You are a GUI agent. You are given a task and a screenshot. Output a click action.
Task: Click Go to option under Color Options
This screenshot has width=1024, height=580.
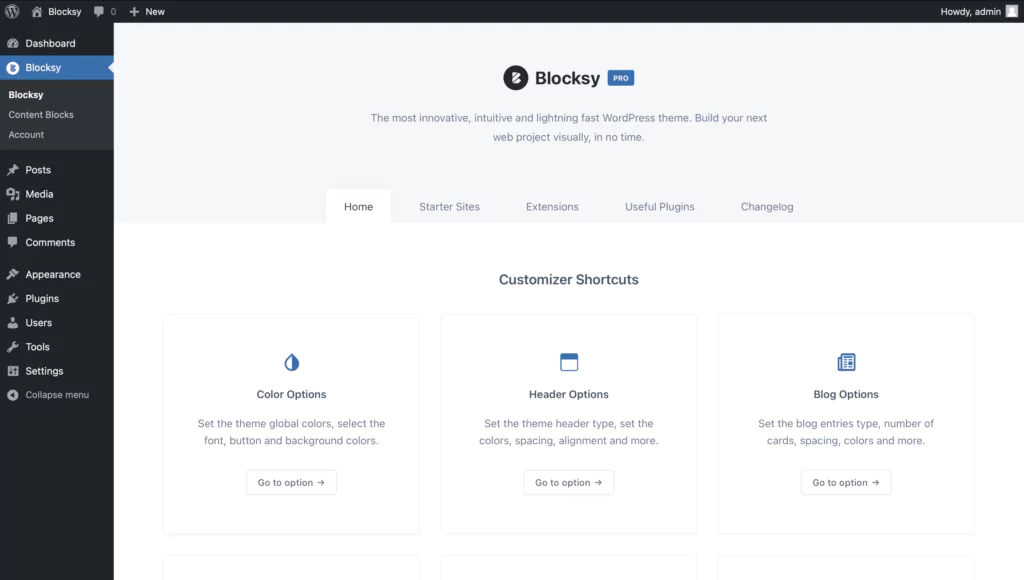(x=291, y=482)
